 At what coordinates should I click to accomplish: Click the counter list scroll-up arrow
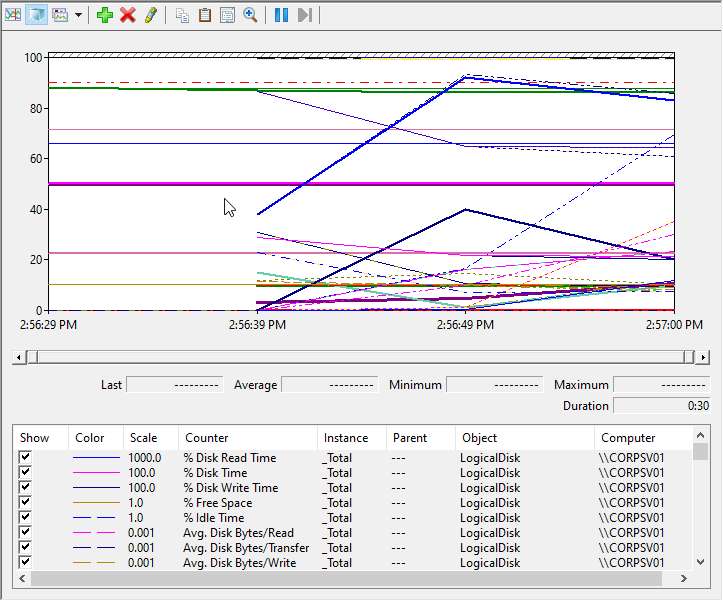[x=699, y=433]
